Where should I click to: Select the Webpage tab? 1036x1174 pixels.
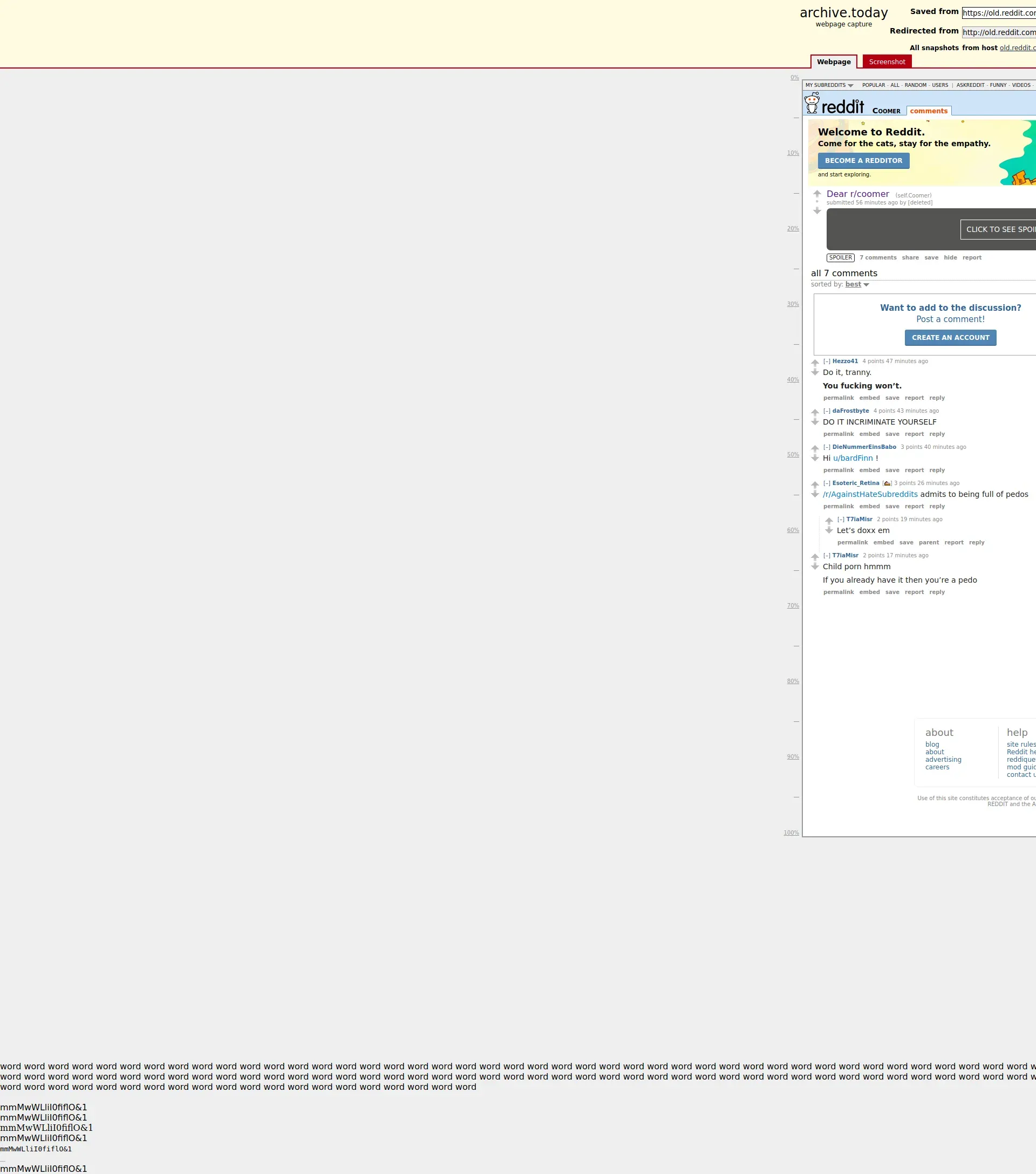[833, 62]
